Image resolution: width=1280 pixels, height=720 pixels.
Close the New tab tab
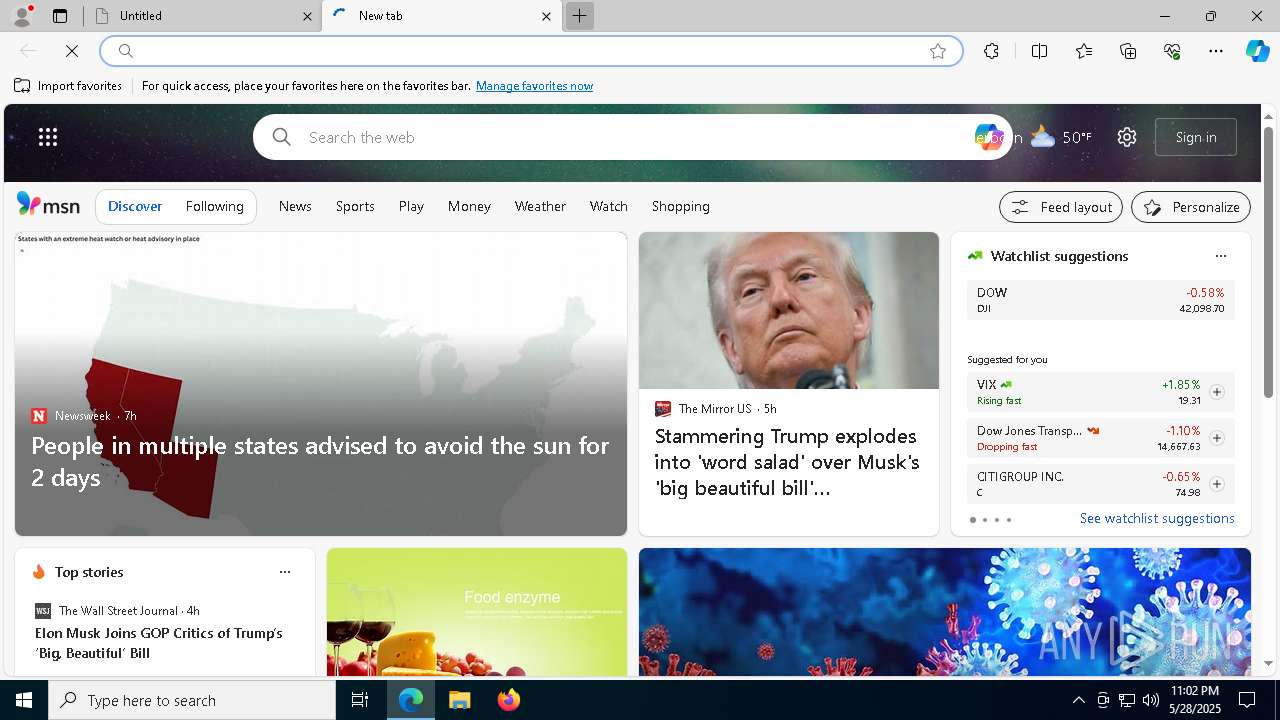click(546, 16)
